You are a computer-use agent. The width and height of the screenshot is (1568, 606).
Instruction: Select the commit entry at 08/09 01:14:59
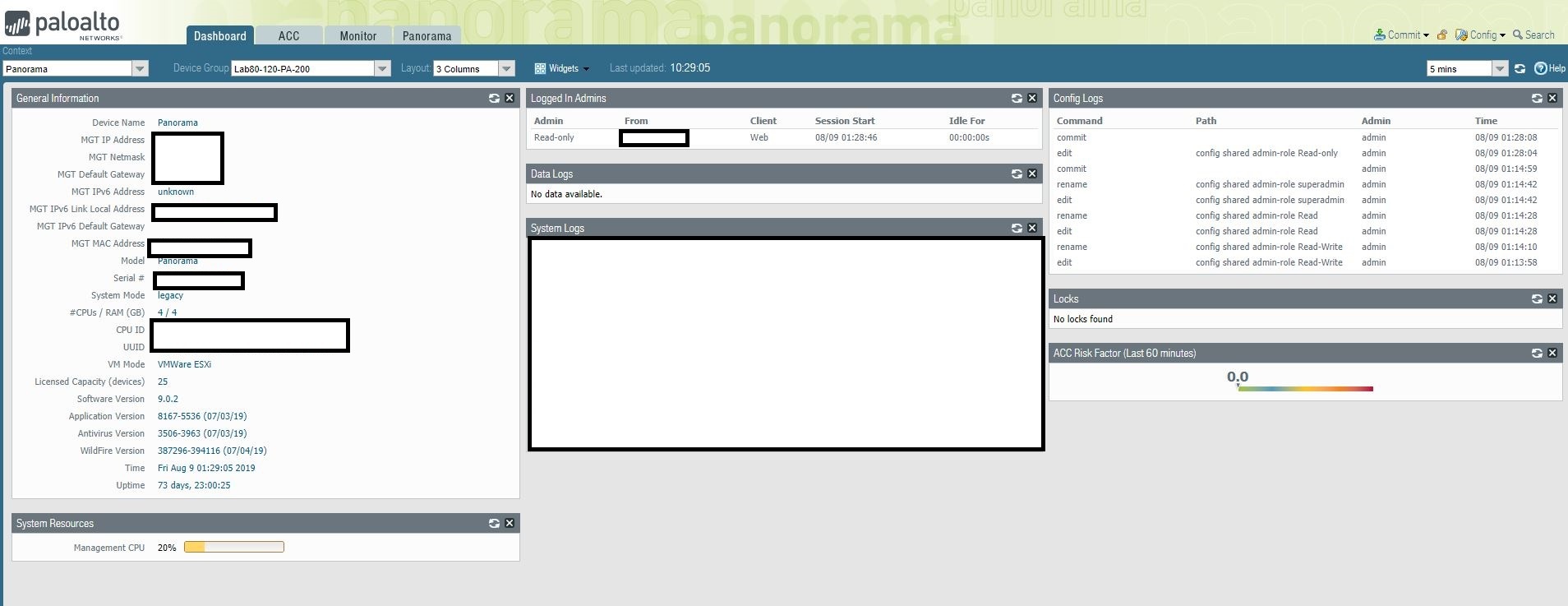(x=1305, y=169)
